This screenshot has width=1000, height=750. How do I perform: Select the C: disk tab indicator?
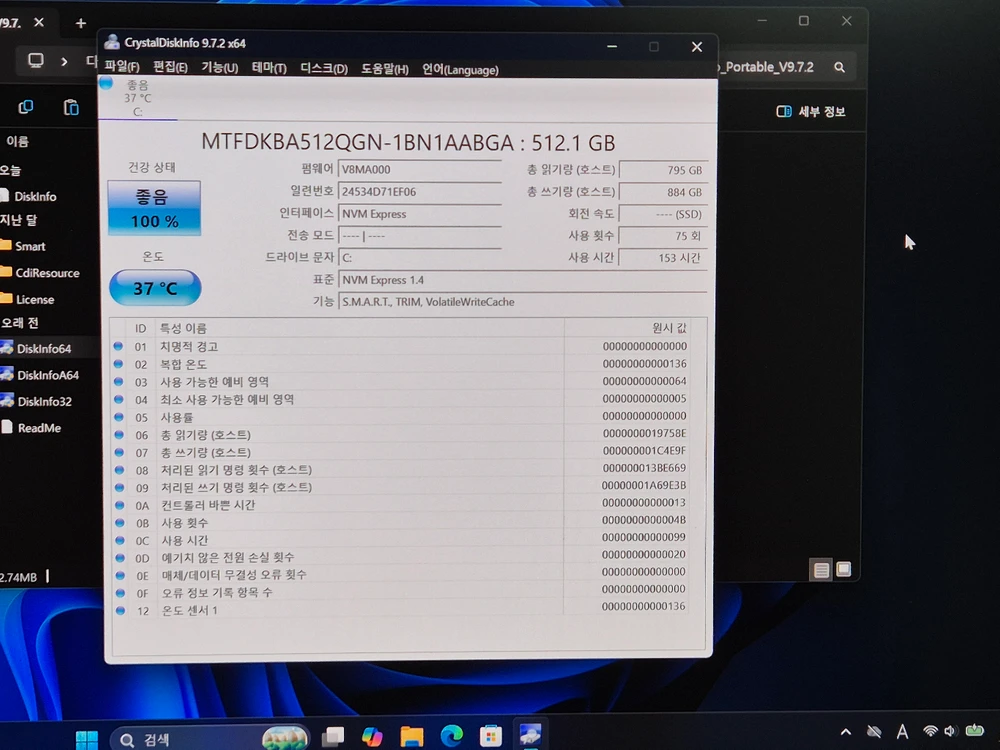(x=137, y=98)
